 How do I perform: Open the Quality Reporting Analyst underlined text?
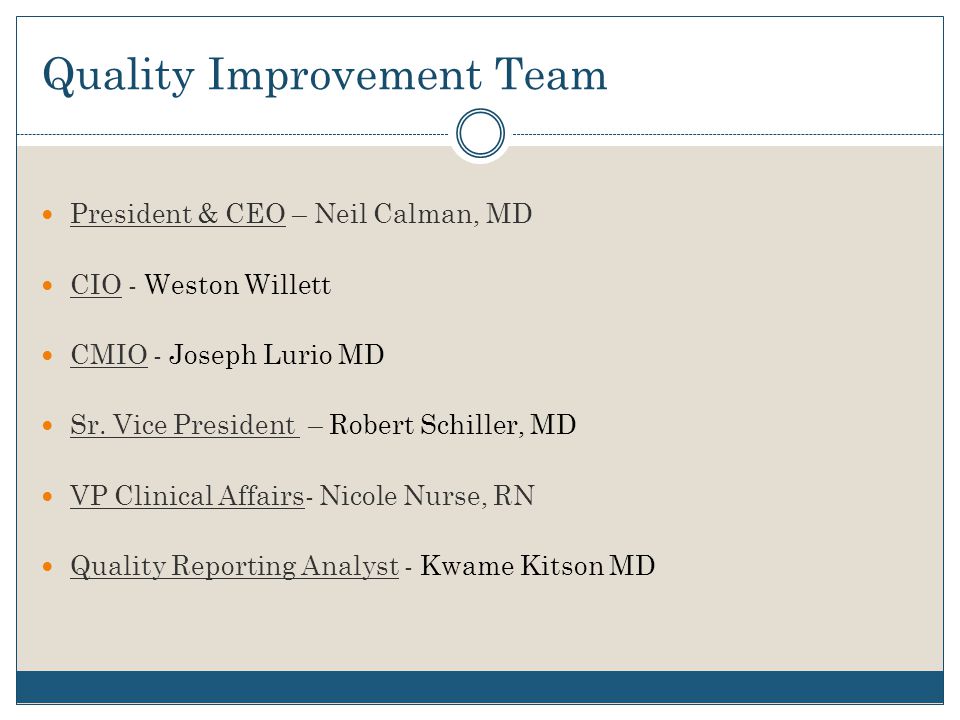(234, 566)
